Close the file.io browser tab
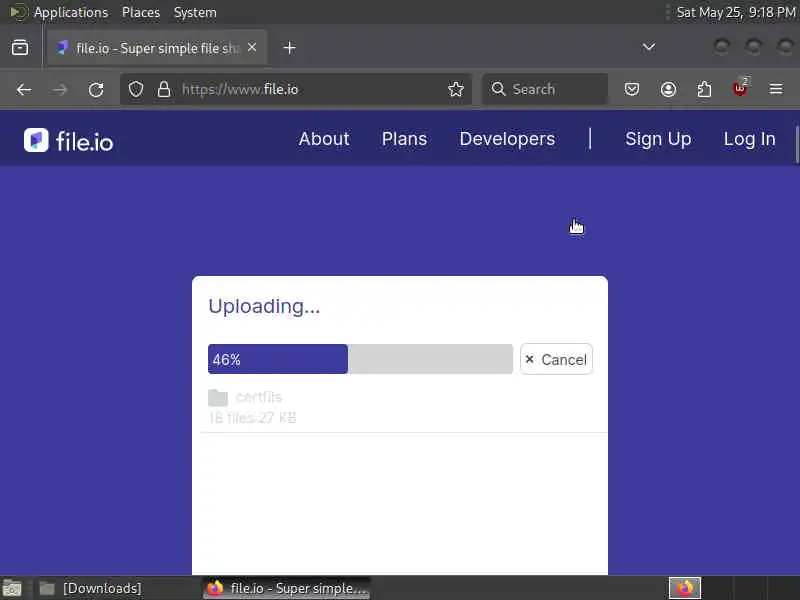800x600 pixels. (252, 47)
